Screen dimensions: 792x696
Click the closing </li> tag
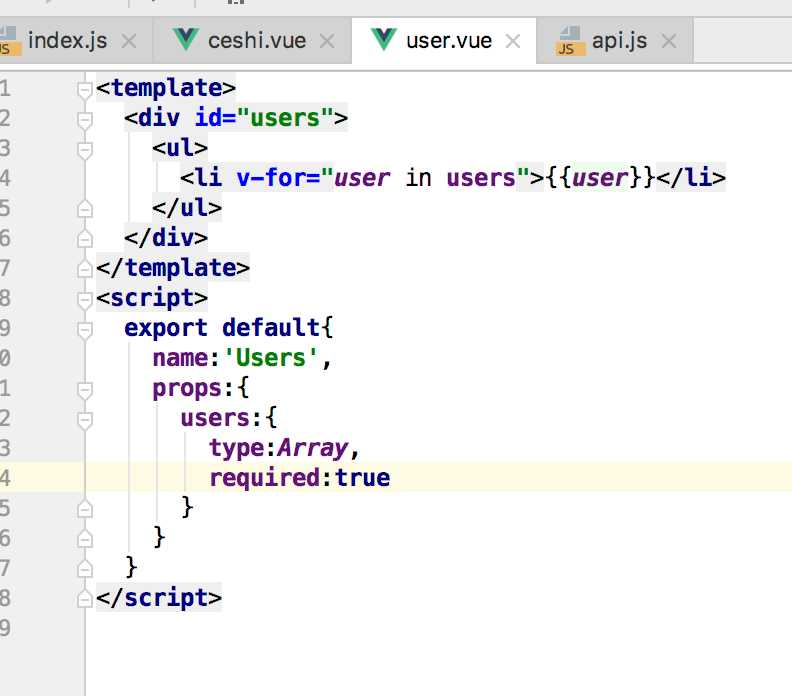(691, 177)
